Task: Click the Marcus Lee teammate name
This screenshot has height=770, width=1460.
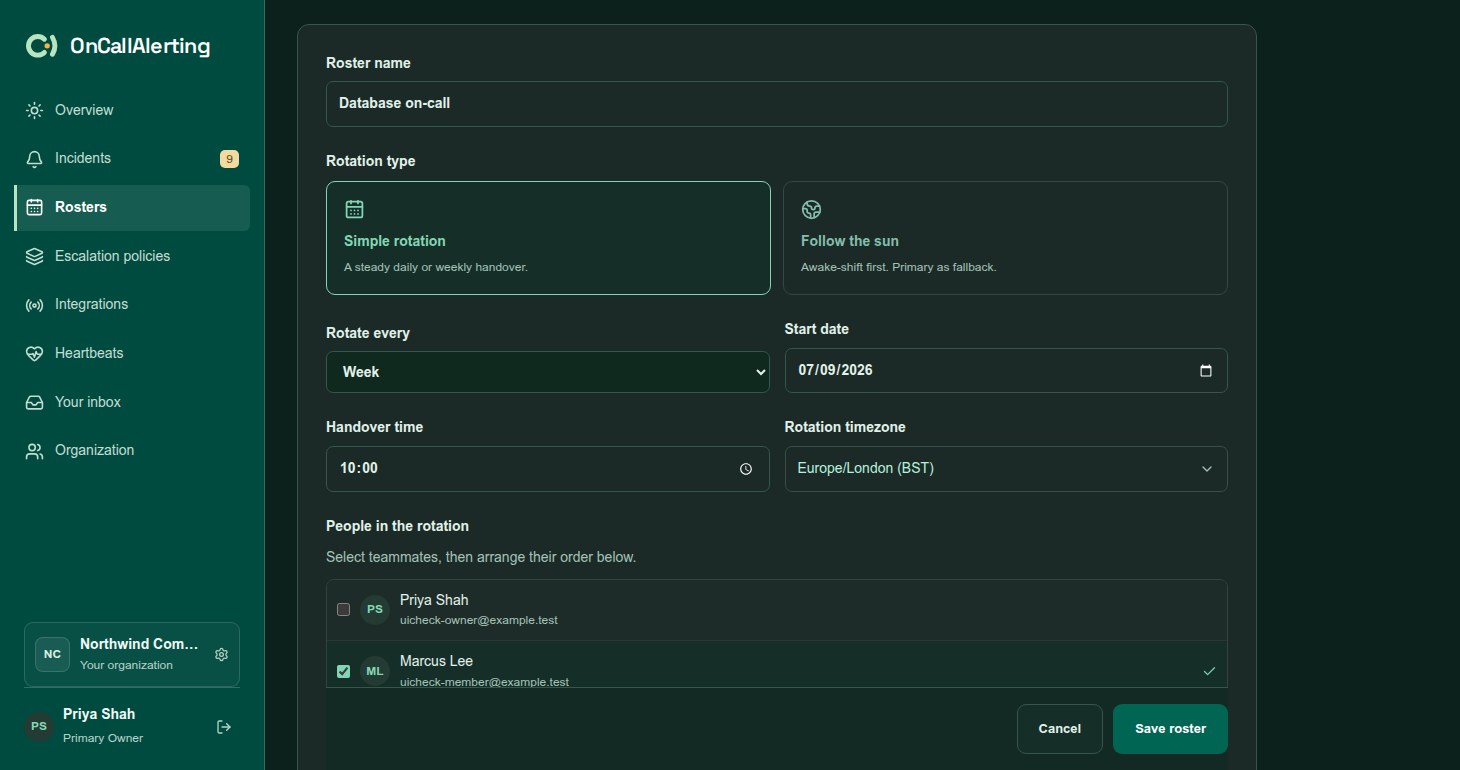Action: click(436, 661)
